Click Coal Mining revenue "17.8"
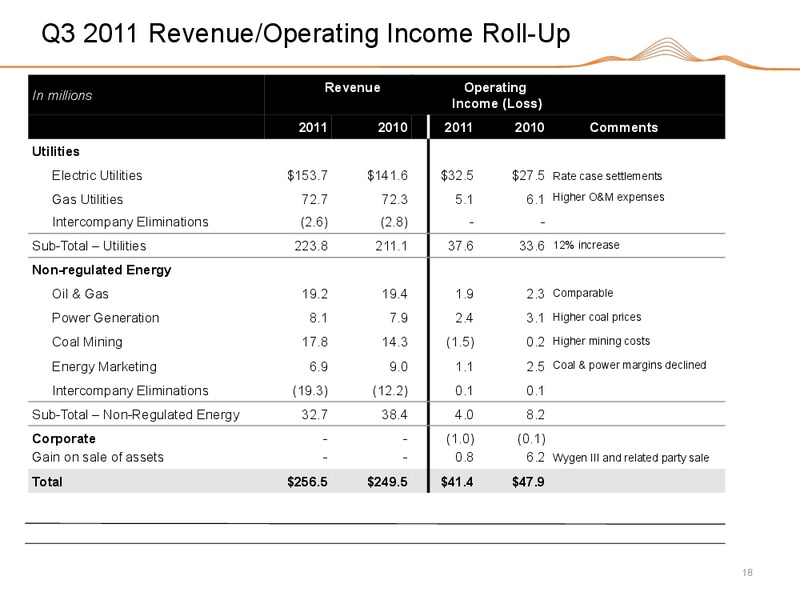 (314, 342)
